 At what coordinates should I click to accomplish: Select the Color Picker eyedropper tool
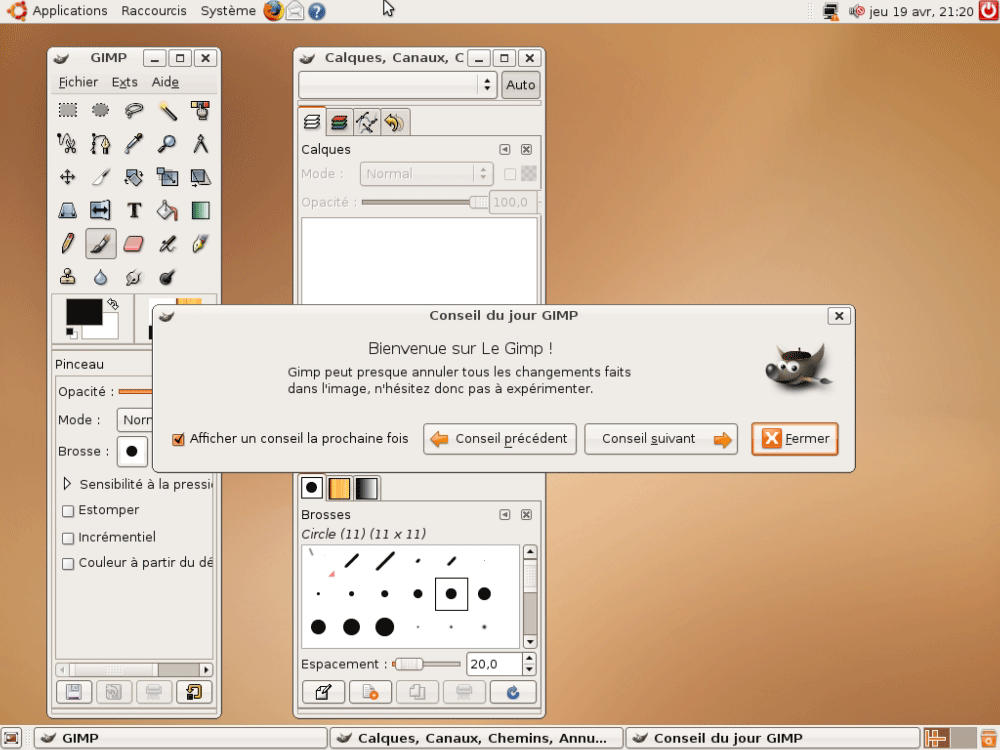[134, 143]
